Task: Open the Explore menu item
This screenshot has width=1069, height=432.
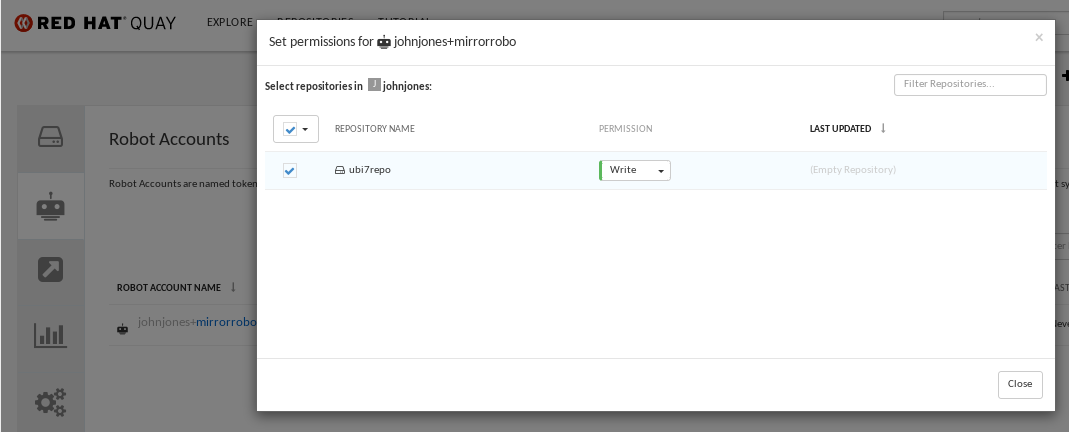Action: [229, 22]
